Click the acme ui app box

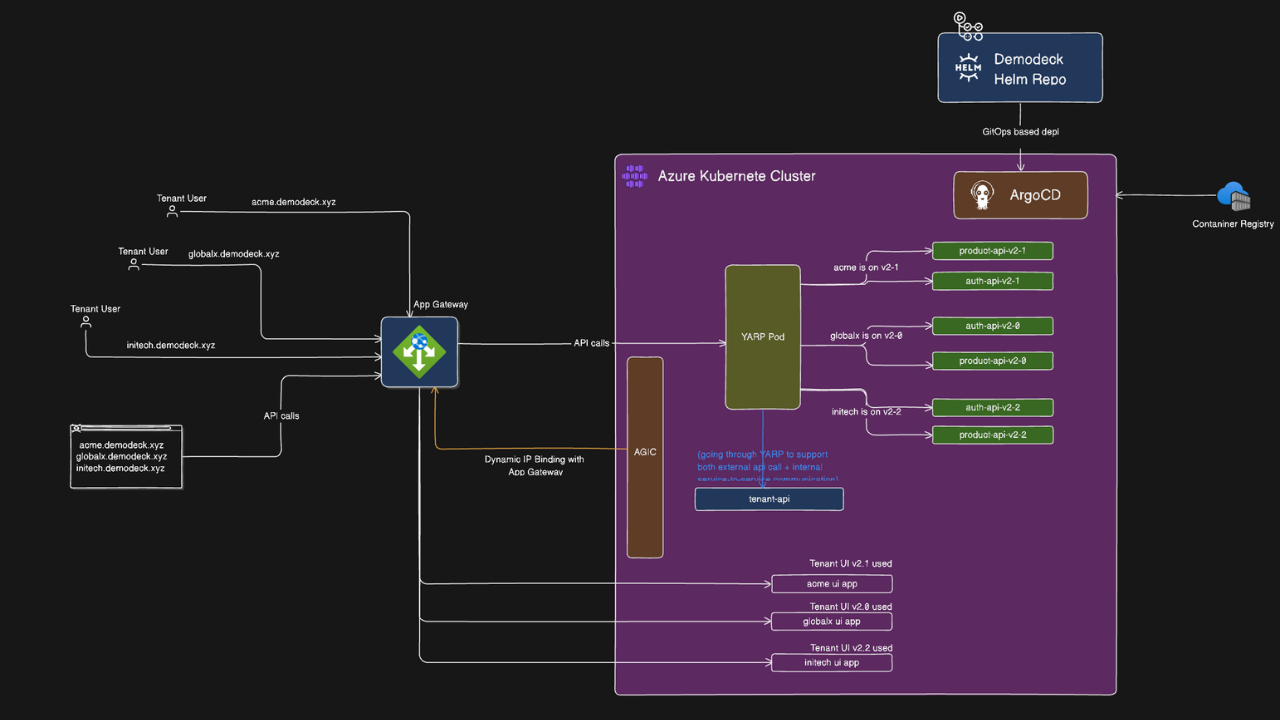pyautogui.click(x=831, y=583)
